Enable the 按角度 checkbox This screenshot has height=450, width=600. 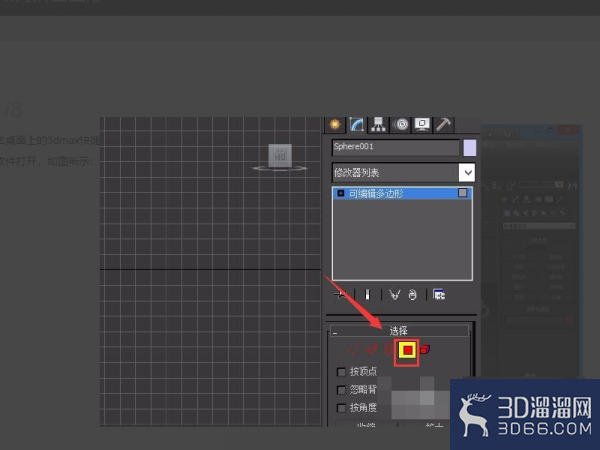[x=341, y=408]
